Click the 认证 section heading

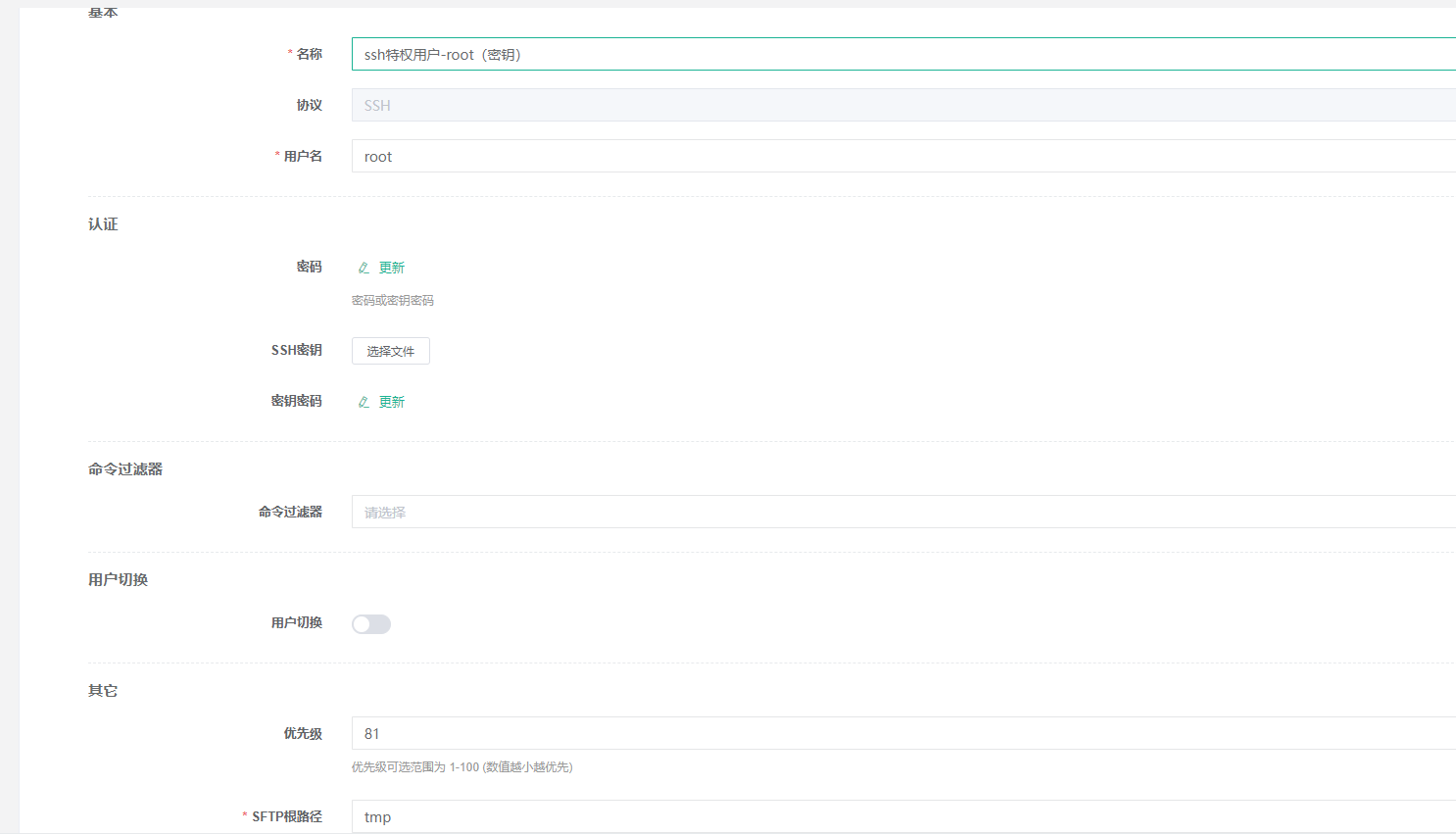103,224
